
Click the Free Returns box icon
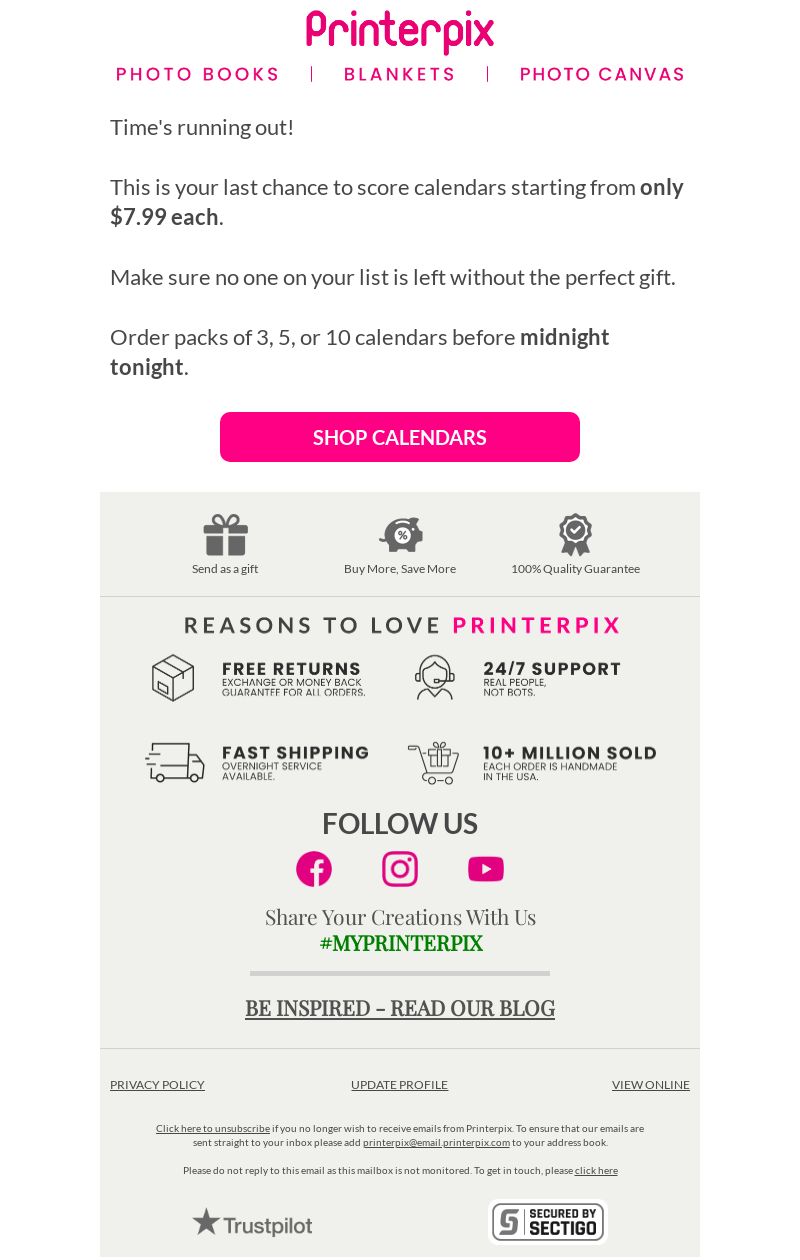(173, 678)
